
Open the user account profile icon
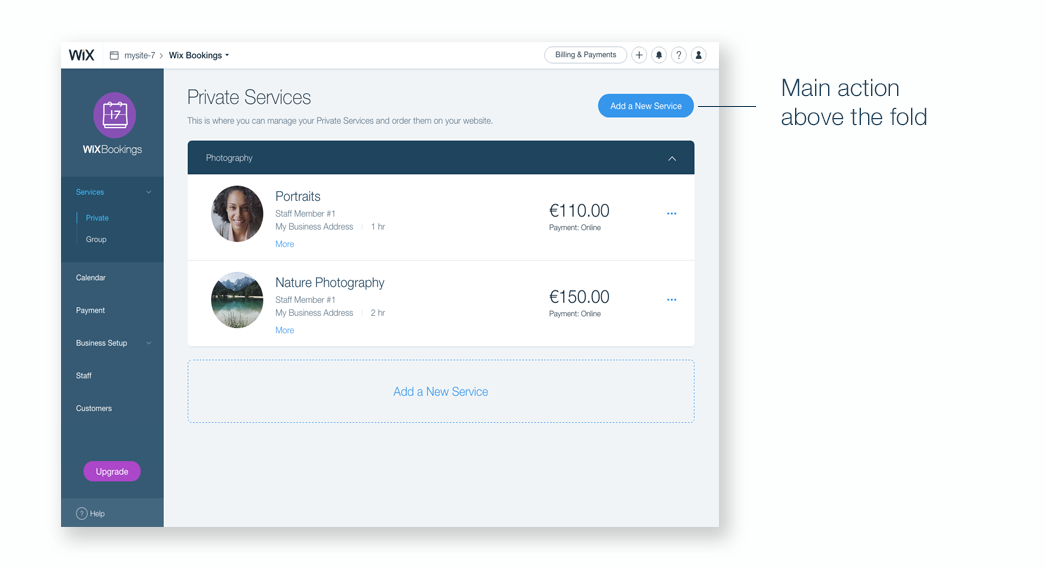[698, 55]
